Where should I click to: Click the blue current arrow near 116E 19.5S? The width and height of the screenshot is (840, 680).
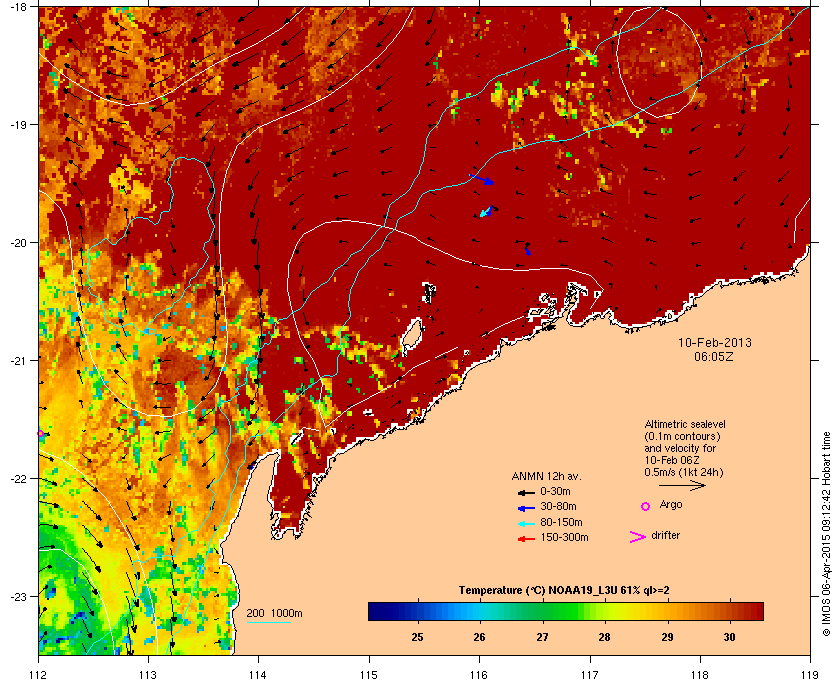482,179
